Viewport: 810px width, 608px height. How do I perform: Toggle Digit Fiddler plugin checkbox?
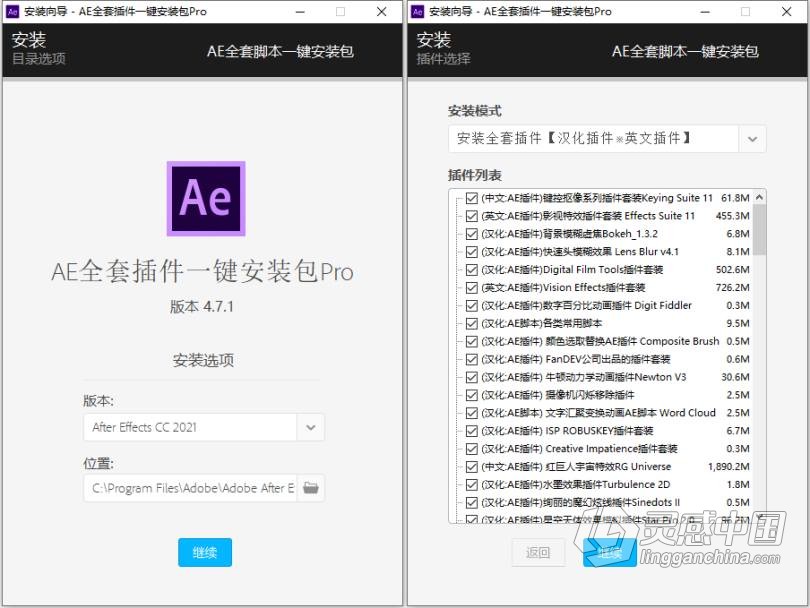pos(471,305)
